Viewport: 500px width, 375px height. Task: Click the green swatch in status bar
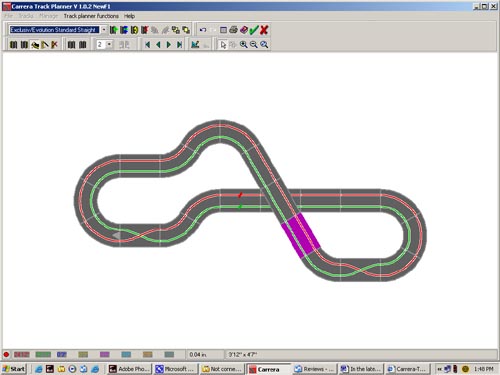coord(43,354)
